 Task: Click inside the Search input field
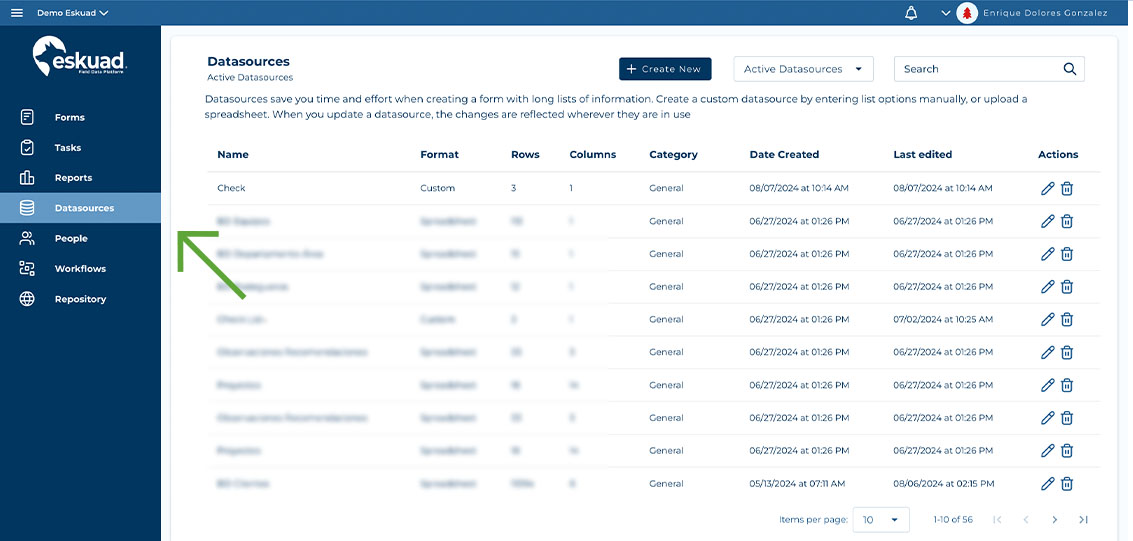coord(975,69)
